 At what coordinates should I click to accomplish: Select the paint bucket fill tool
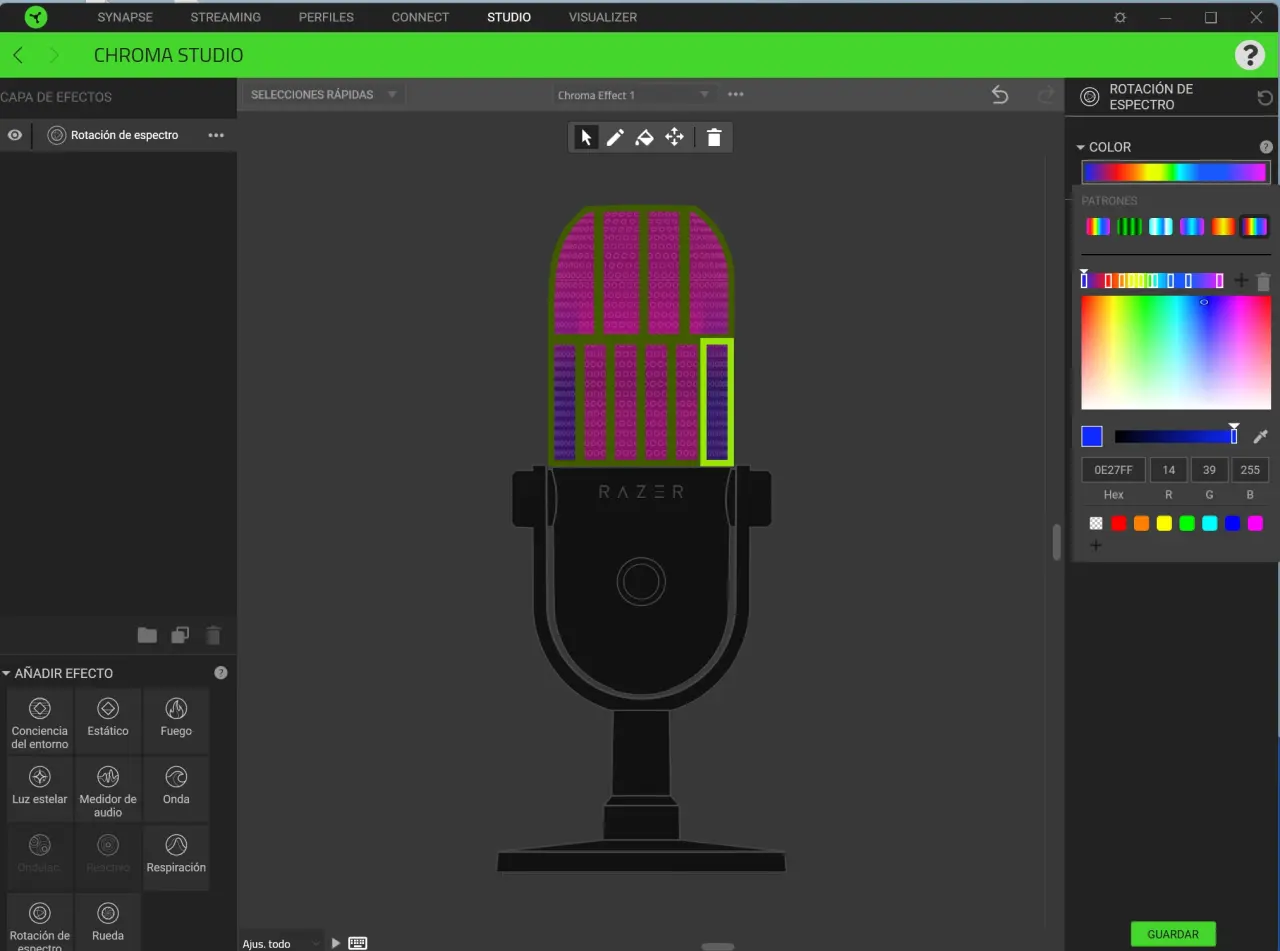645,137
